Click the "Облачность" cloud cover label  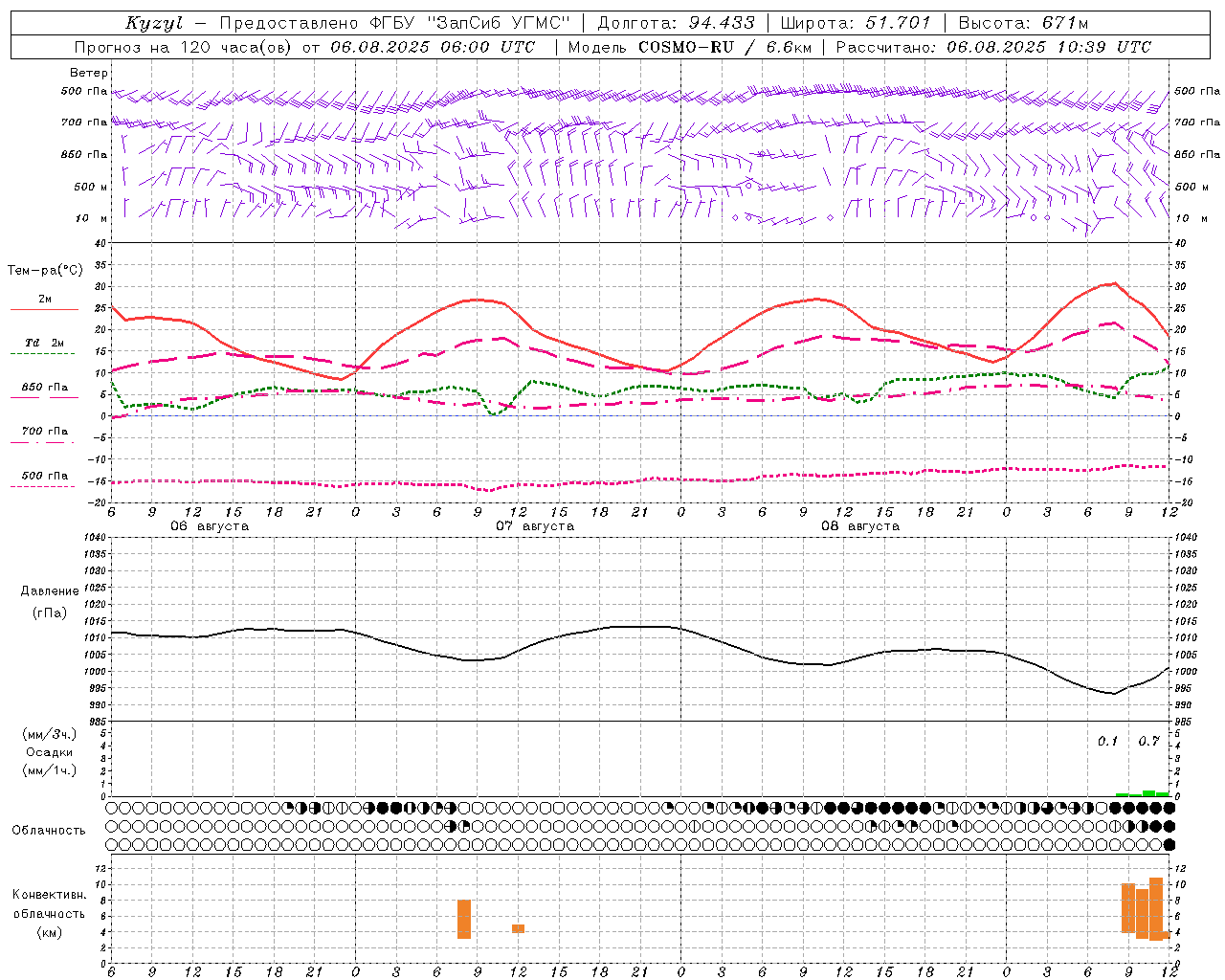(49, 831)
